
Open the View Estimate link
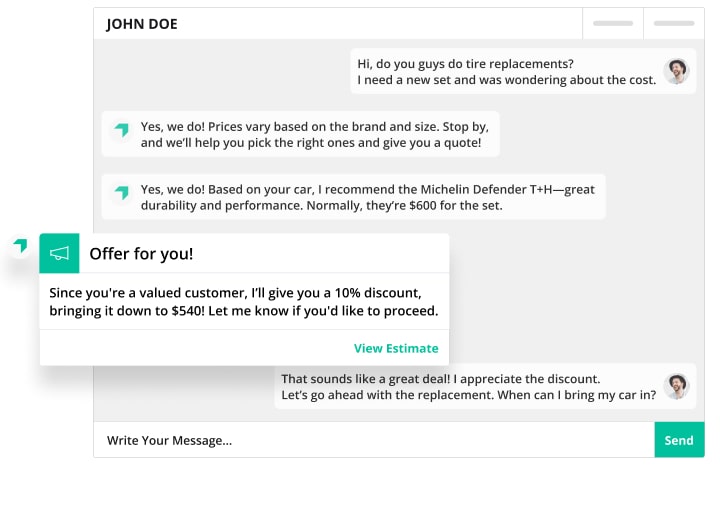(396, 348)
